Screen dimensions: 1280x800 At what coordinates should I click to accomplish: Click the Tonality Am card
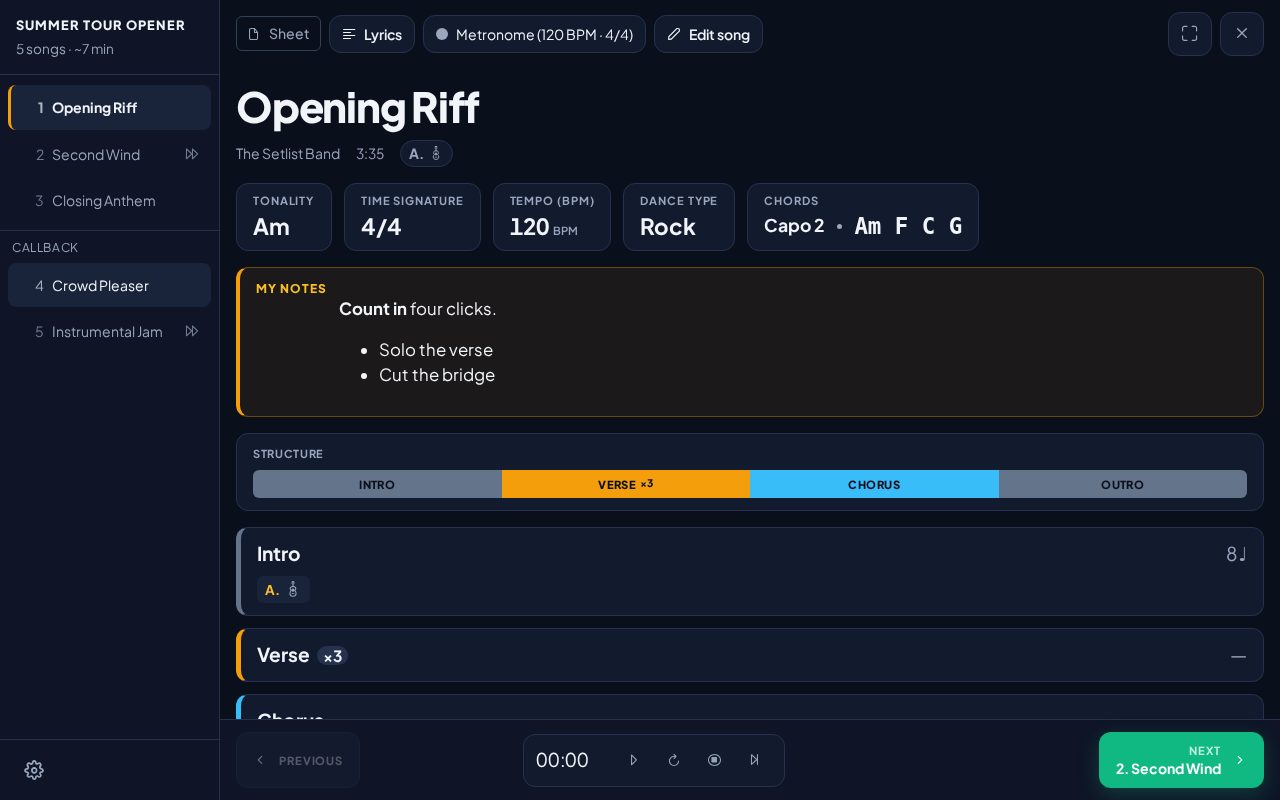[x=284, y=217]
